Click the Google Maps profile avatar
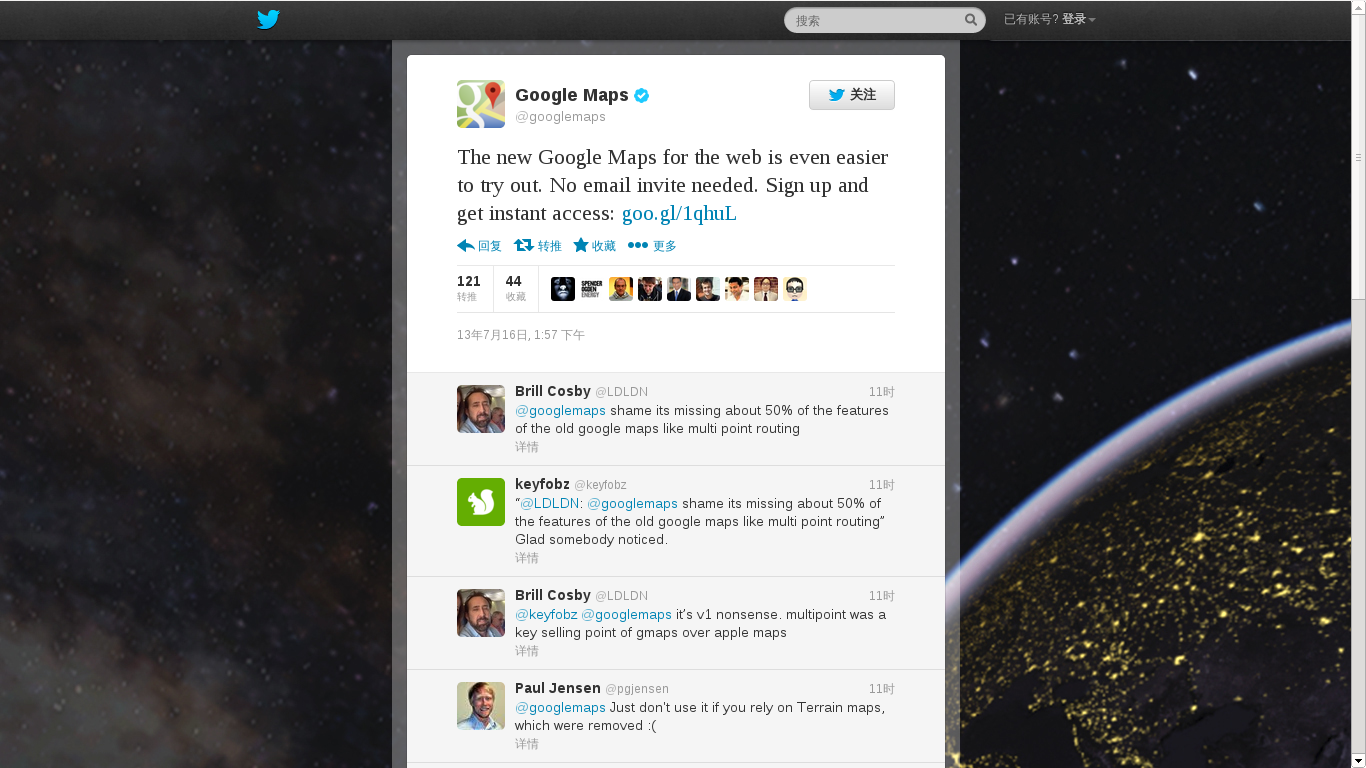Screen dimensions: 1366x768 (481, 103)
